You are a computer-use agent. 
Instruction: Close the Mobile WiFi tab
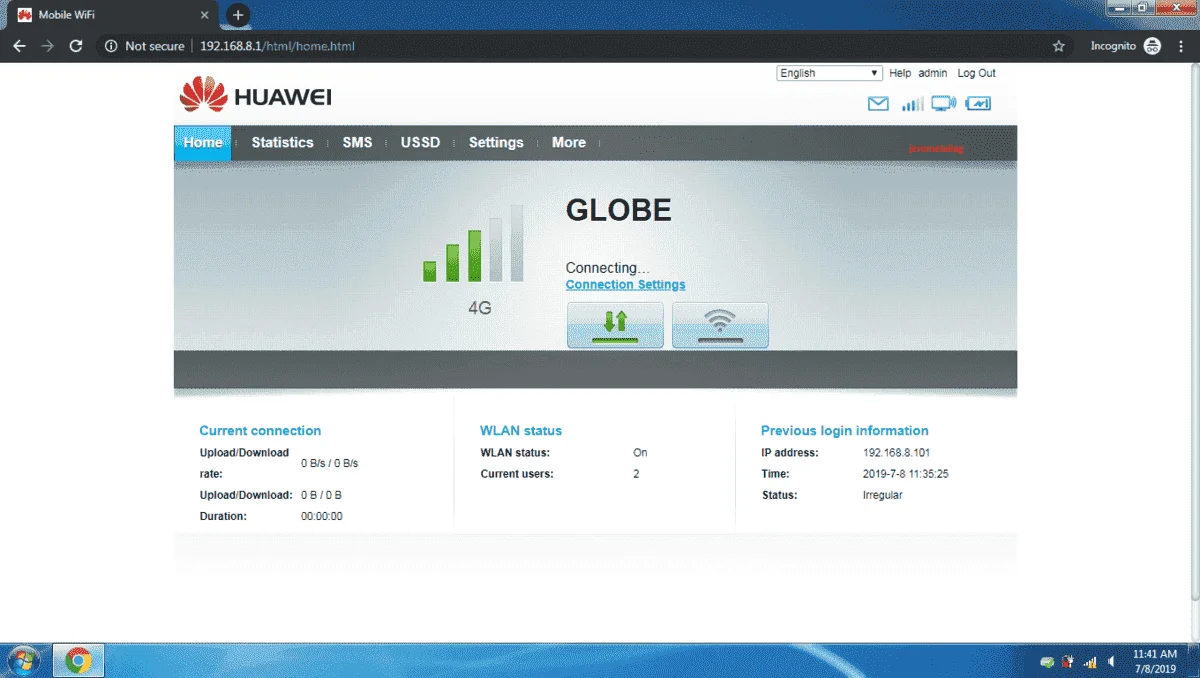205,16
